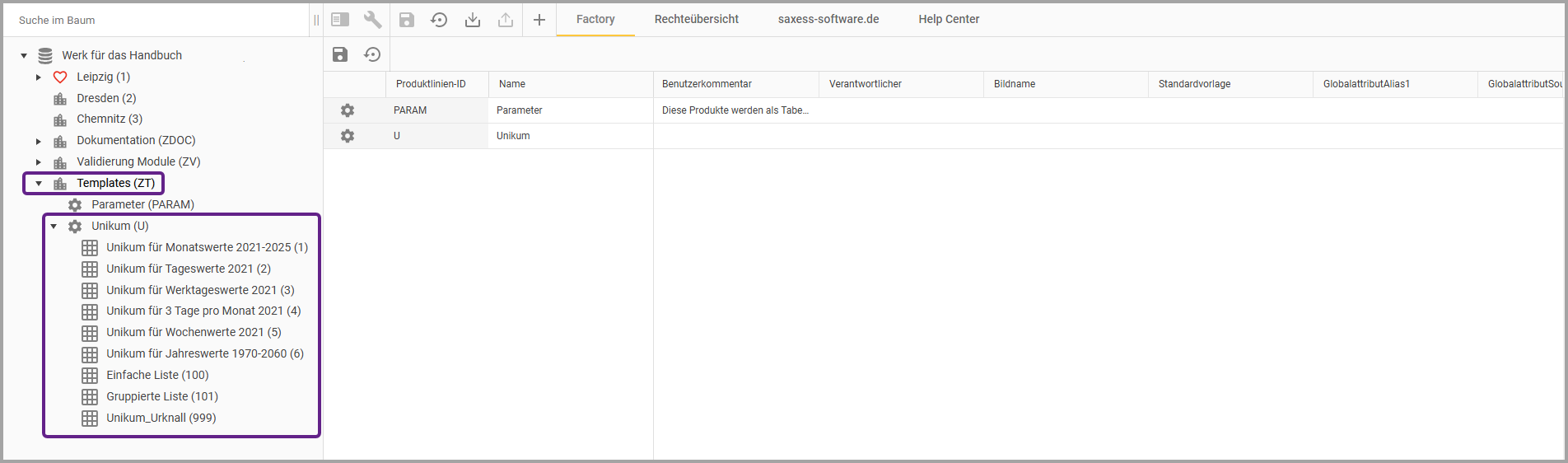
Task: Click the gear icon in U row
Action: point(348,136)
